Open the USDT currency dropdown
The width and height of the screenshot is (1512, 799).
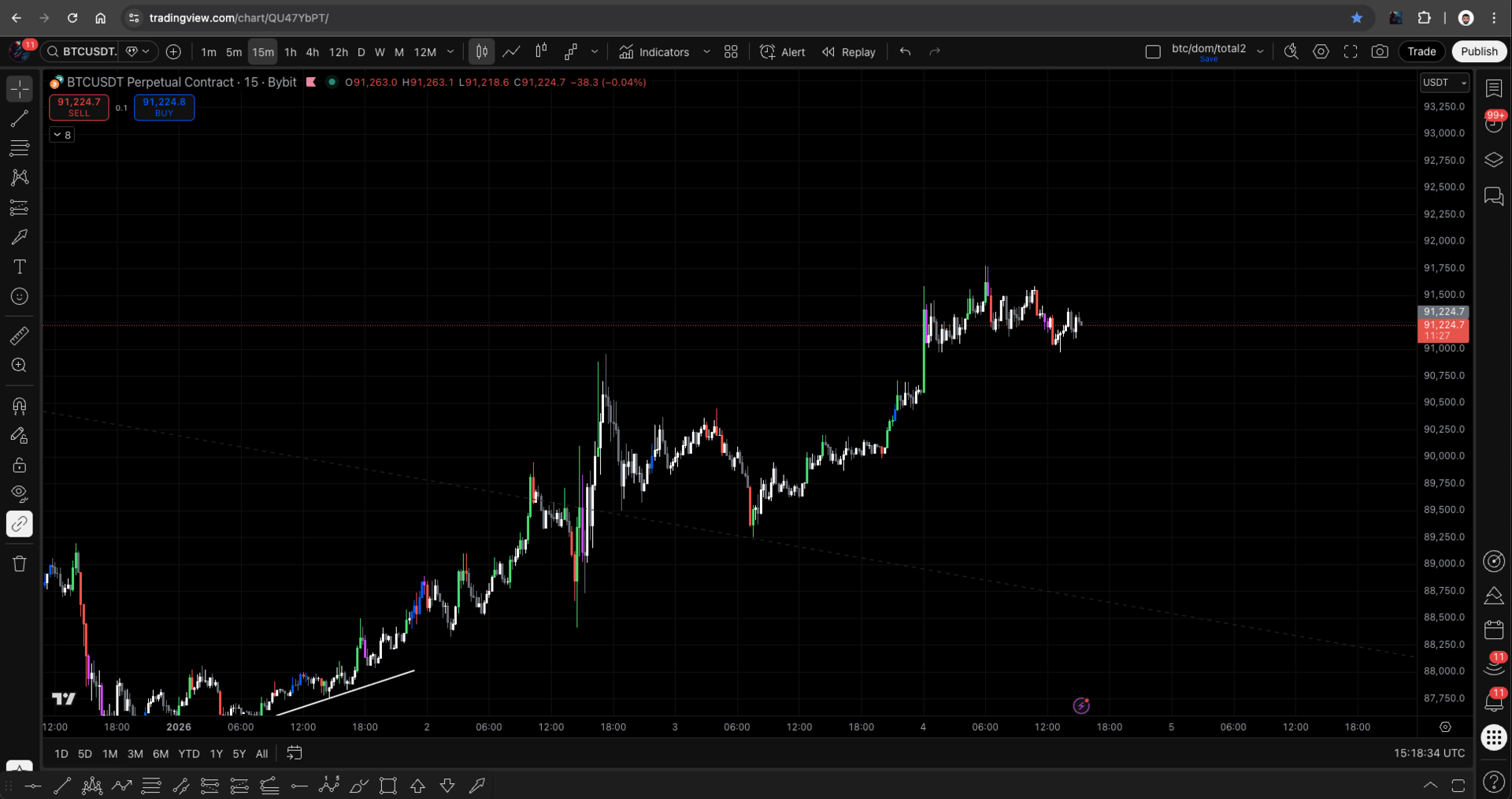(1444, 83)
